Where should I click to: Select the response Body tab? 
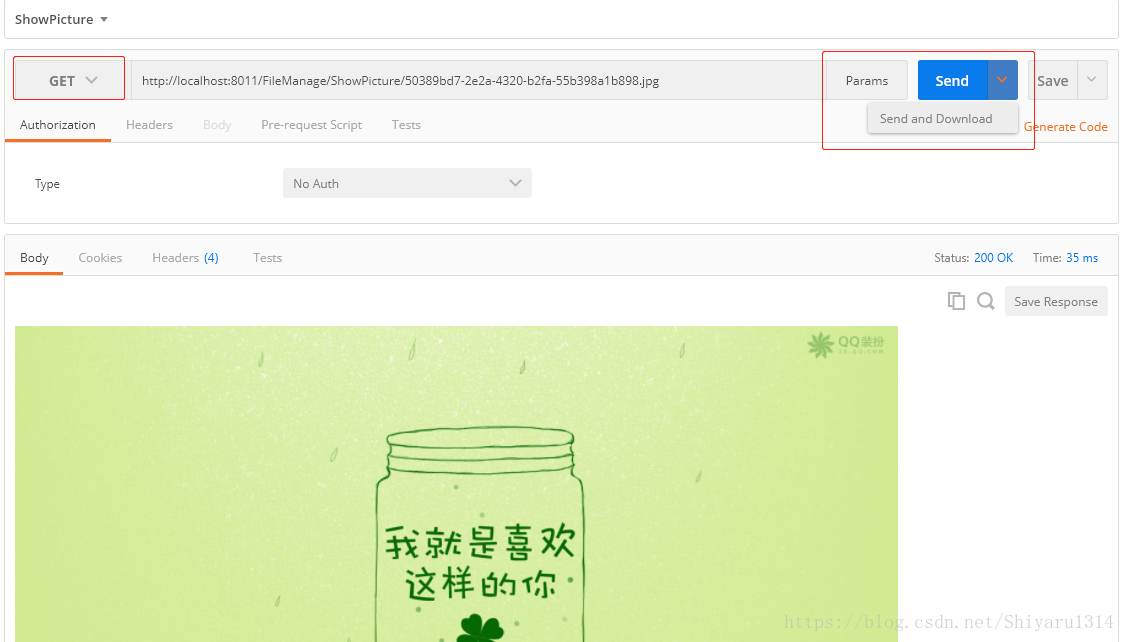click(34, 258)
